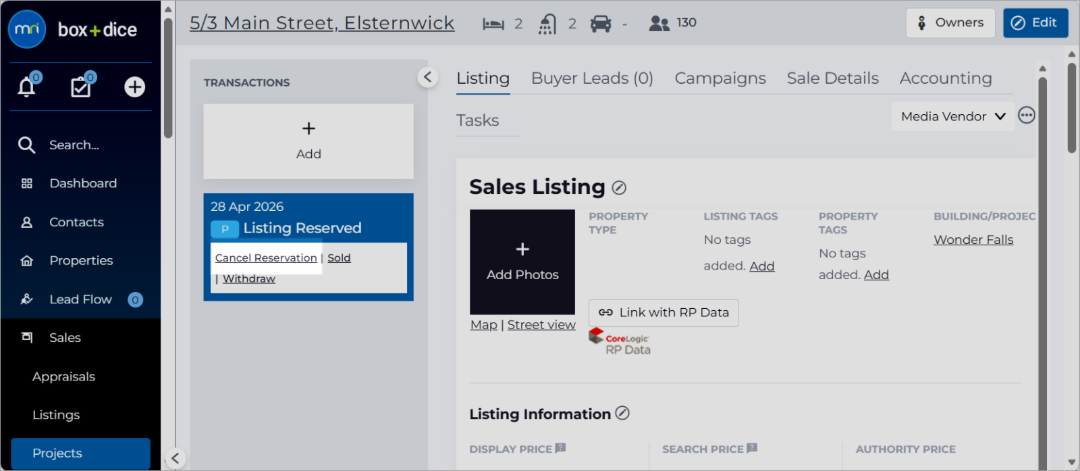This screenshot has height=471, width=1080.
Task: Click the Withdraw link
Action: click(249, 279)
